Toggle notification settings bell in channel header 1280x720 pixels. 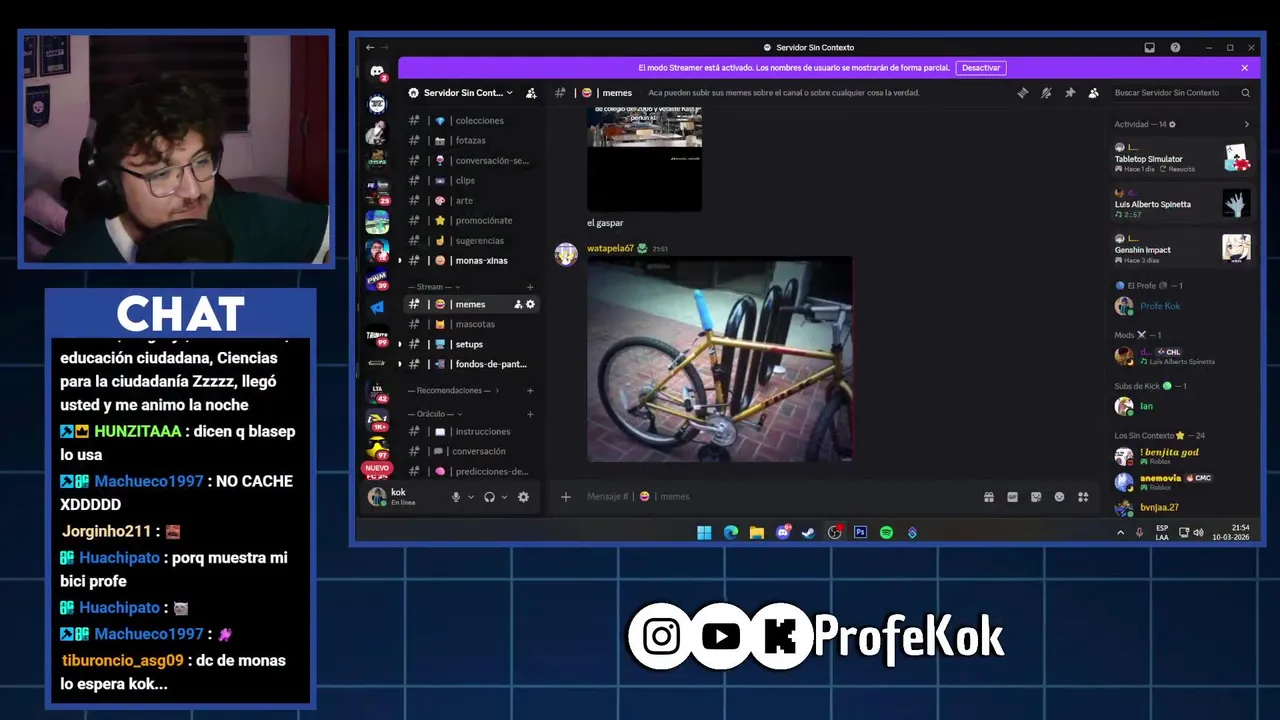[x=1046, y=93]
